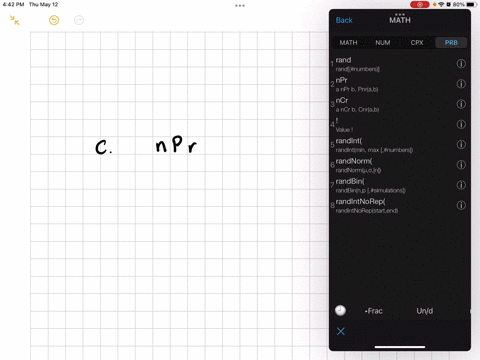
Task: Tap the greyed-out redo icon
Action: [x=79, y=20]
